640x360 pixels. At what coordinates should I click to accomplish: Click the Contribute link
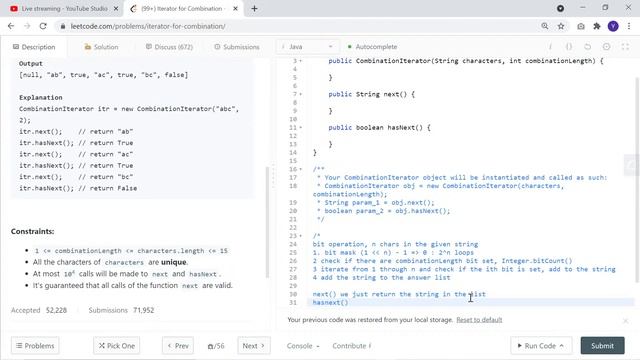coord(351,346)
